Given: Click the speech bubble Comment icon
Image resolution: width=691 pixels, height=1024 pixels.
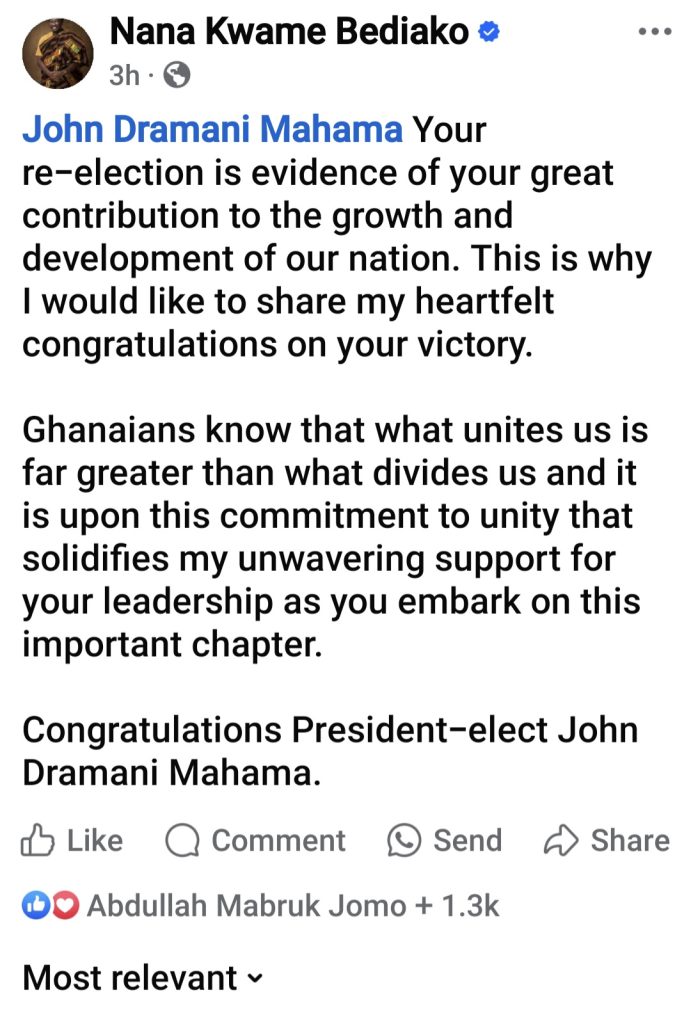Looking at the screenshot, I should 182,841.
